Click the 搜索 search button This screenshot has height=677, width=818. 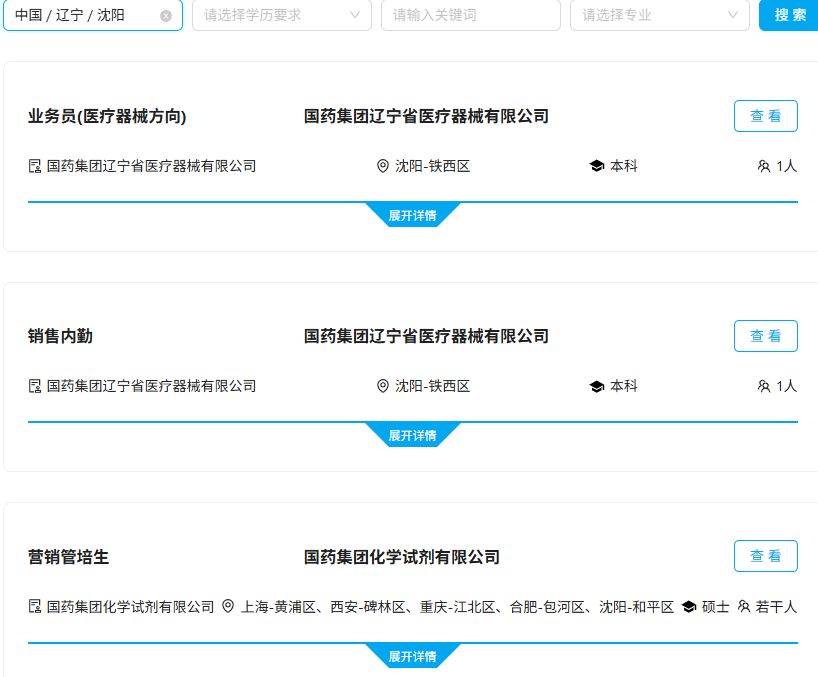[789, 15]
